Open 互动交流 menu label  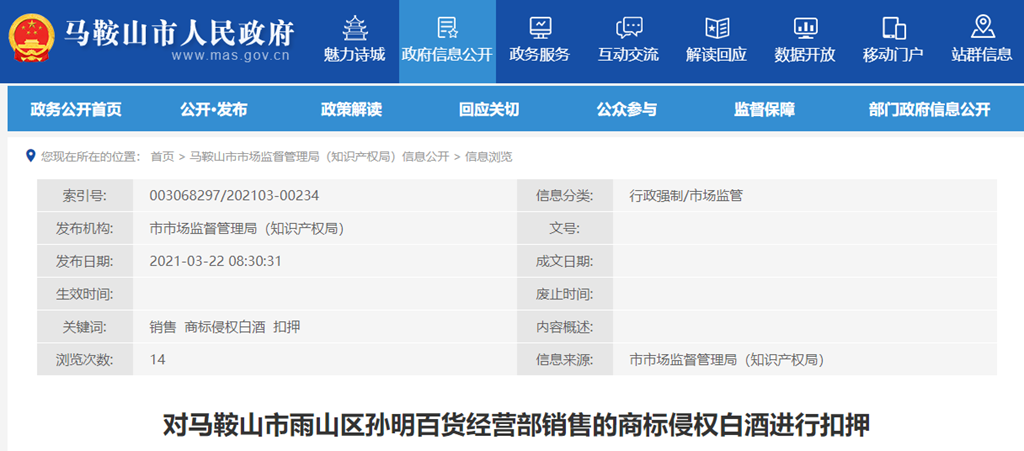[629, 55]
